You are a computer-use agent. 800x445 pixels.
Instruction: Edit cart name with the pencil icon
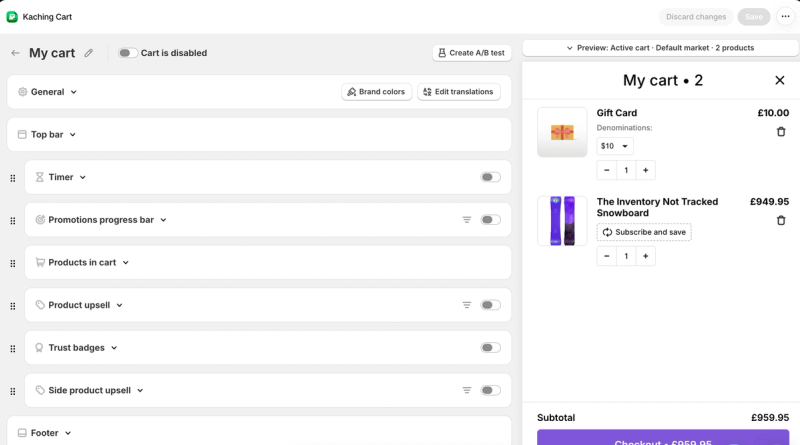pyautogui.click(x=89, y=53)
